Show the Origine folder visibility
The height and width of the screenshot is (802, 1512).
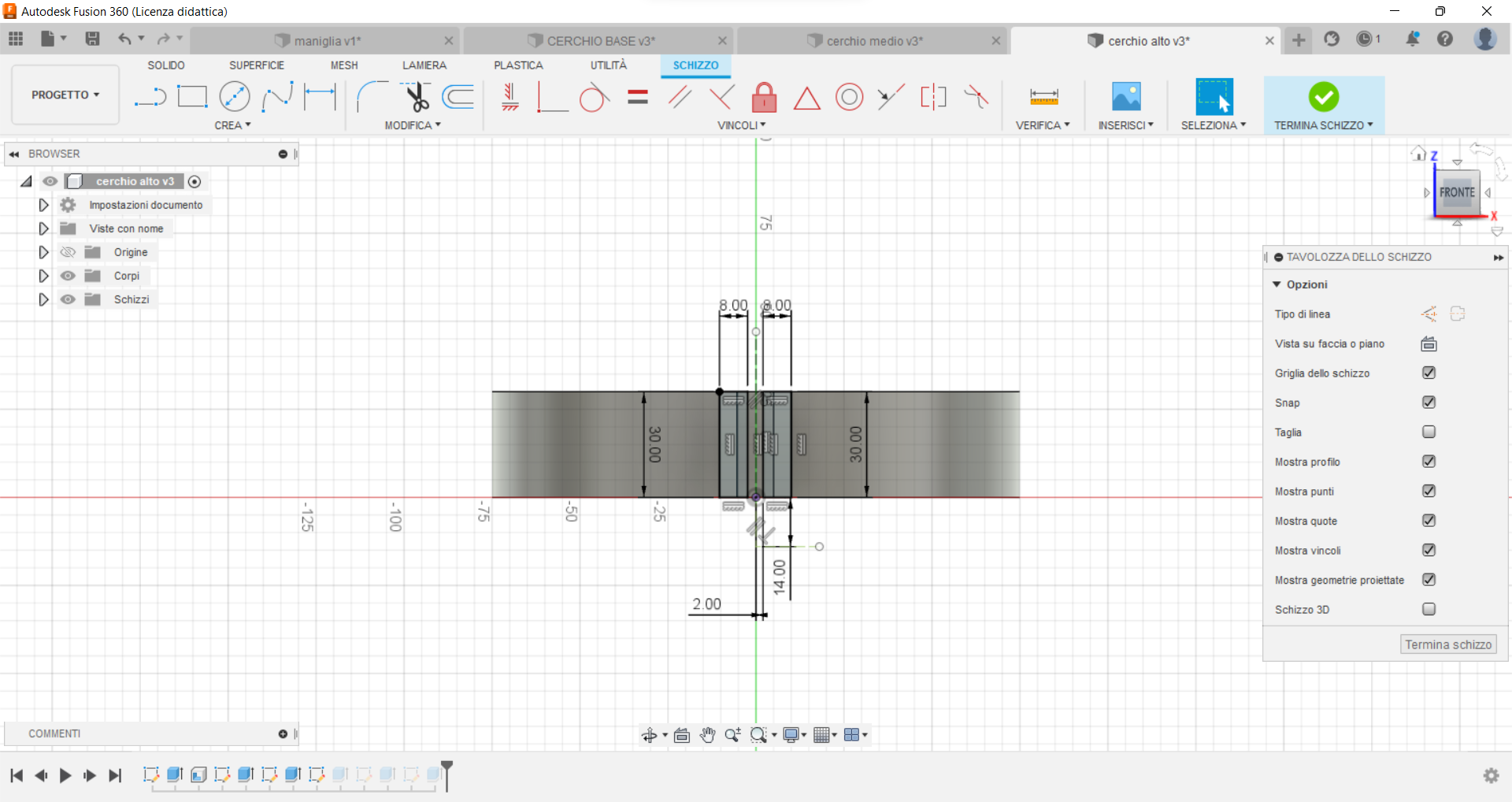68,252
